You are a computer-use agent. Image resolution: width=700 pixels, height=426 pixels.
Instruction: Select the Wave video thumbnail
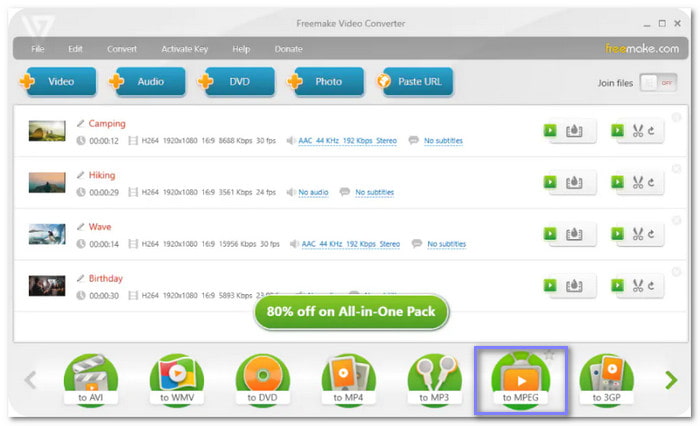coord(47,234)
